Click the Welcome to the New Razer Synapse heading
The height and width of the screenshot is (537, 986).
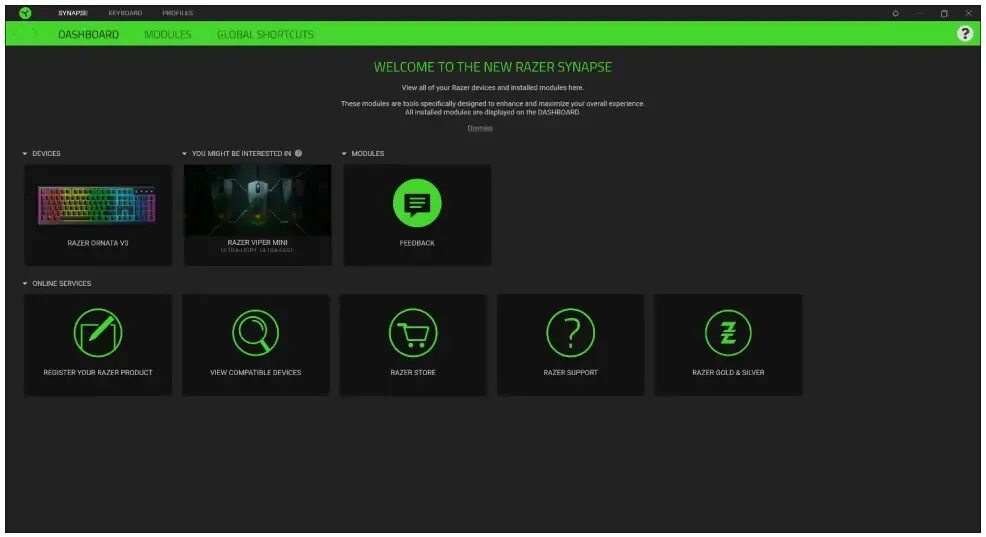click(x=493, y=67)
